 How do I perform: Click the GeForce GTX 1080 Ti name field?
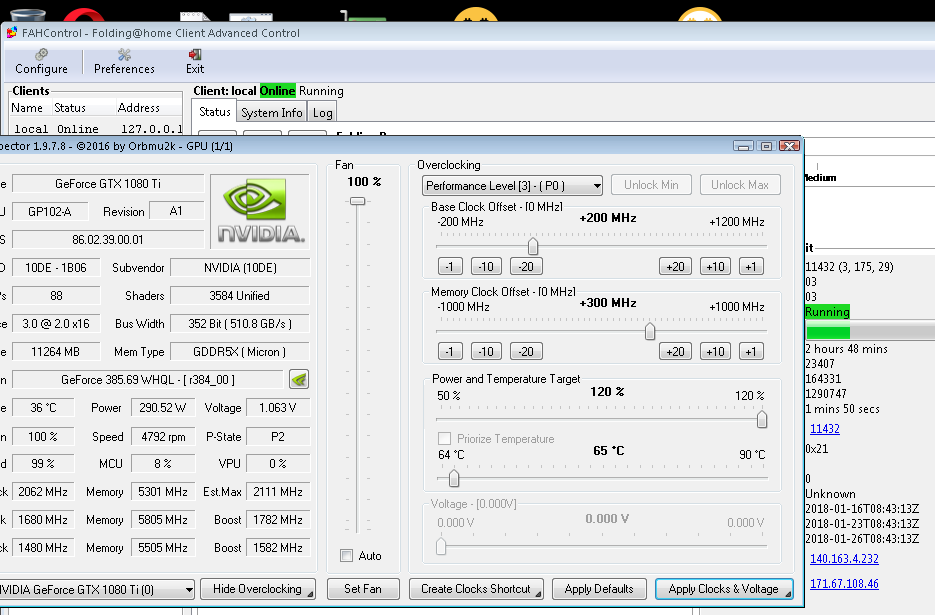click(108, 184)
